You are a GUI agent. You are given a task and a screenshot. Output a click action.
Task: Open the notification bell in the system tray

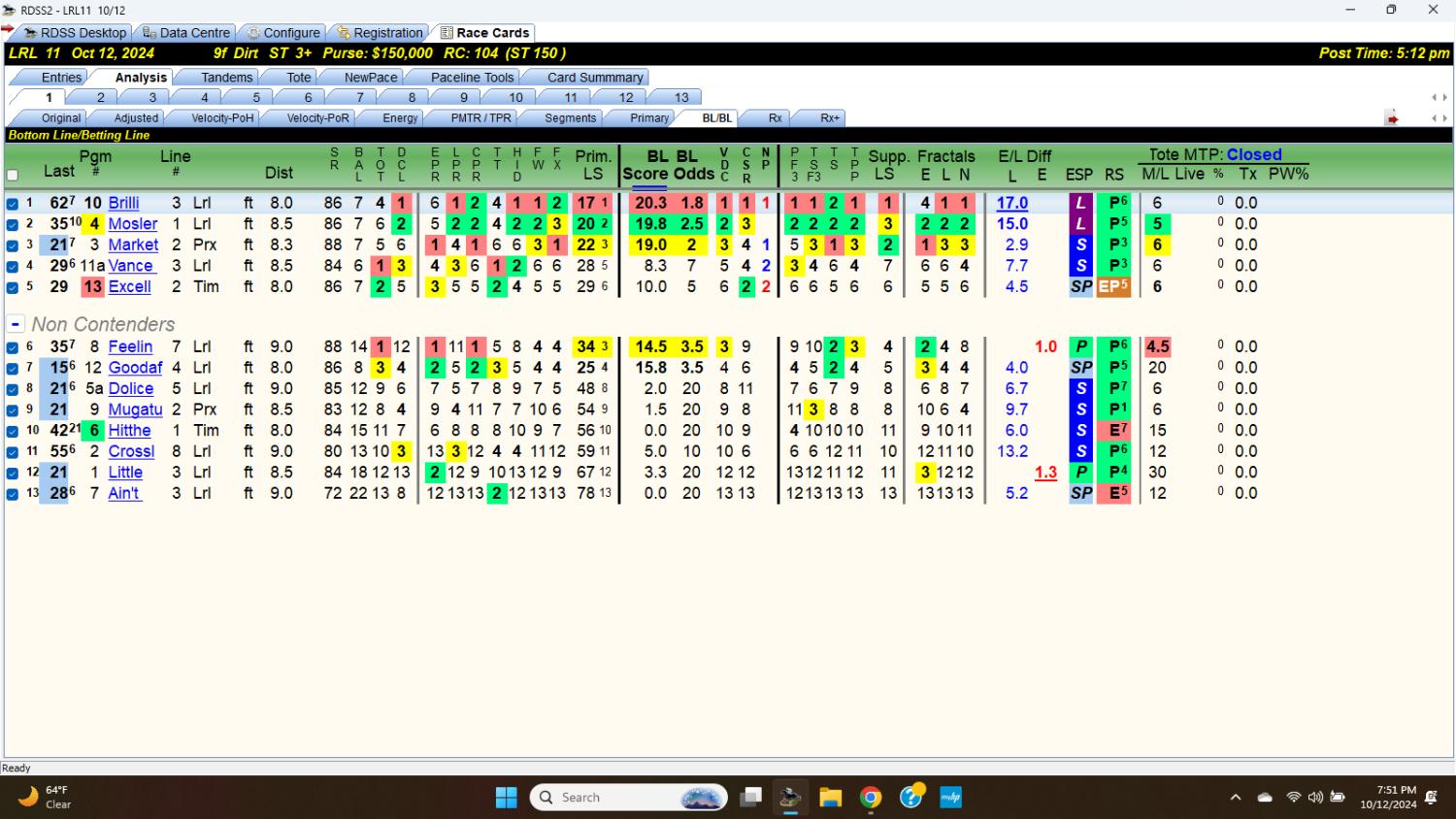tap(1431, 798)
